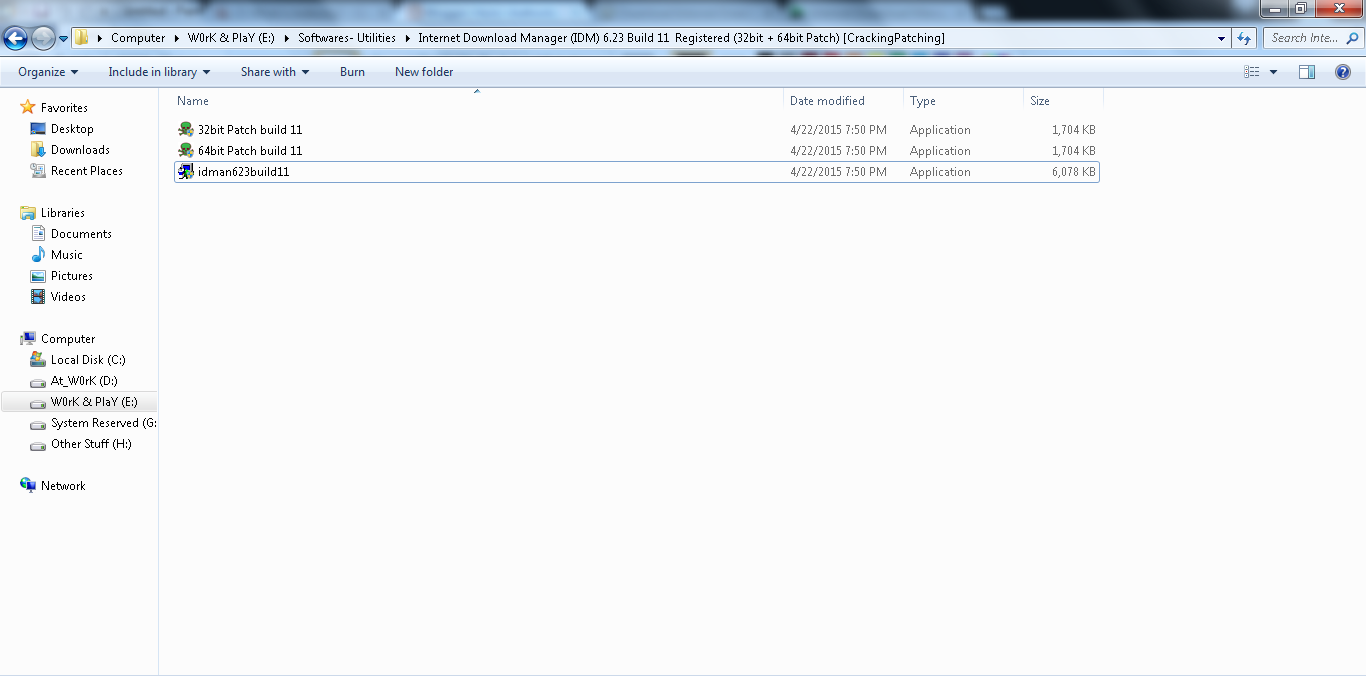Click the folder icon in the address bar
This screenshot has height=676, width=1366.
coord(82,38)
